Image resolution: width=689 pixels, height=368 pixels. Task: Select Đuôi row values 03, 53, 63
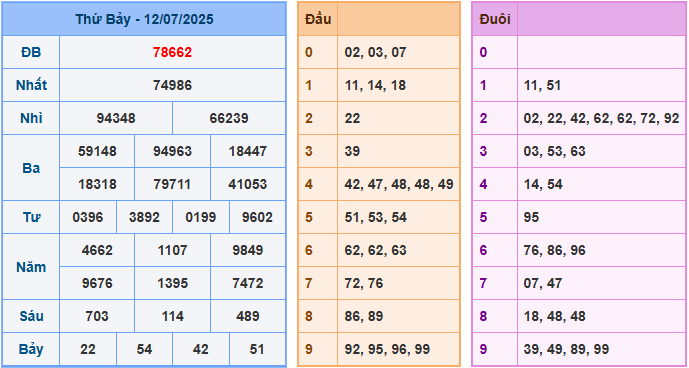pyautogui.click(x=554, y=151)
